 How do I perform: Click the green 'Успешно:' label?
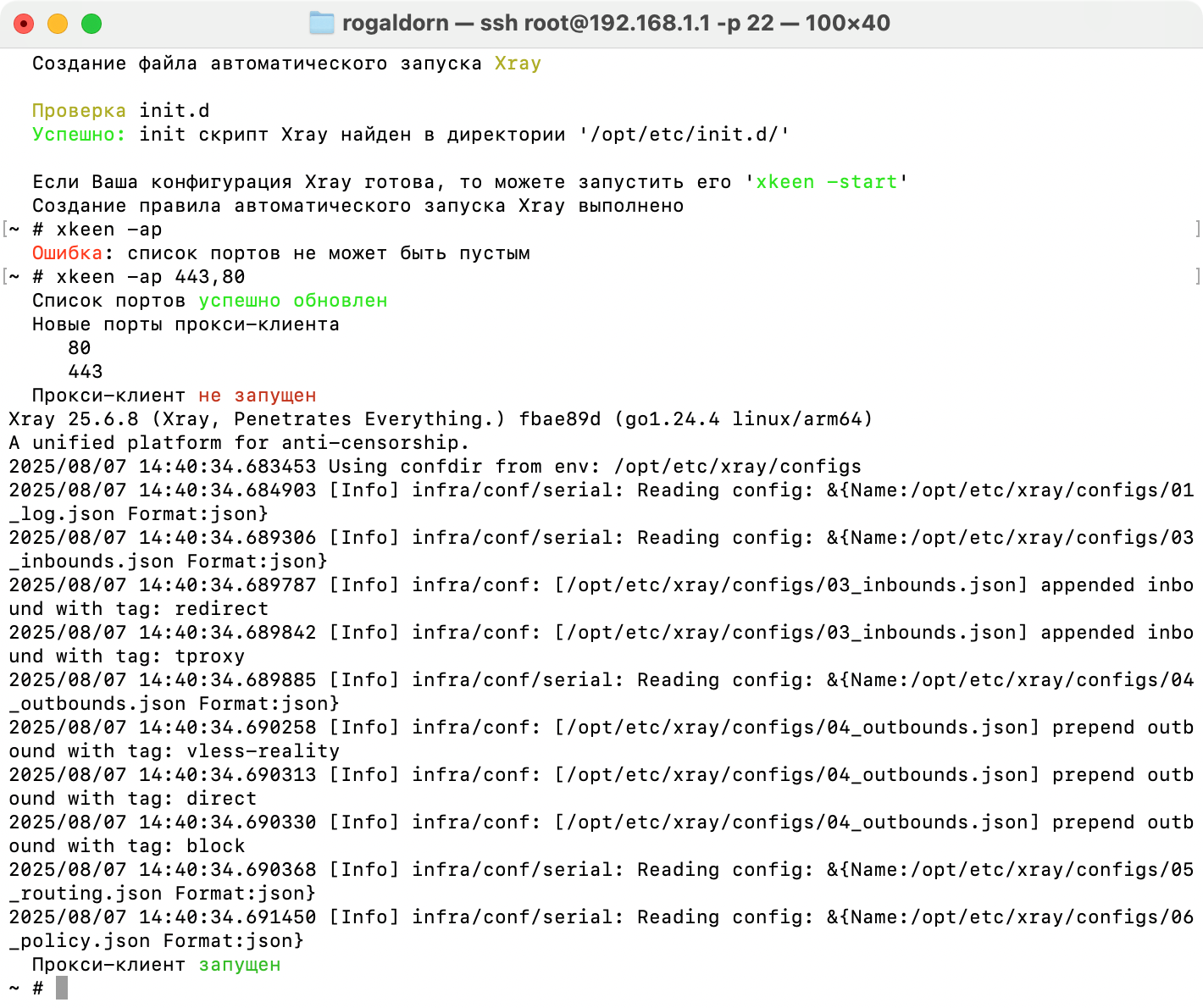79,135
